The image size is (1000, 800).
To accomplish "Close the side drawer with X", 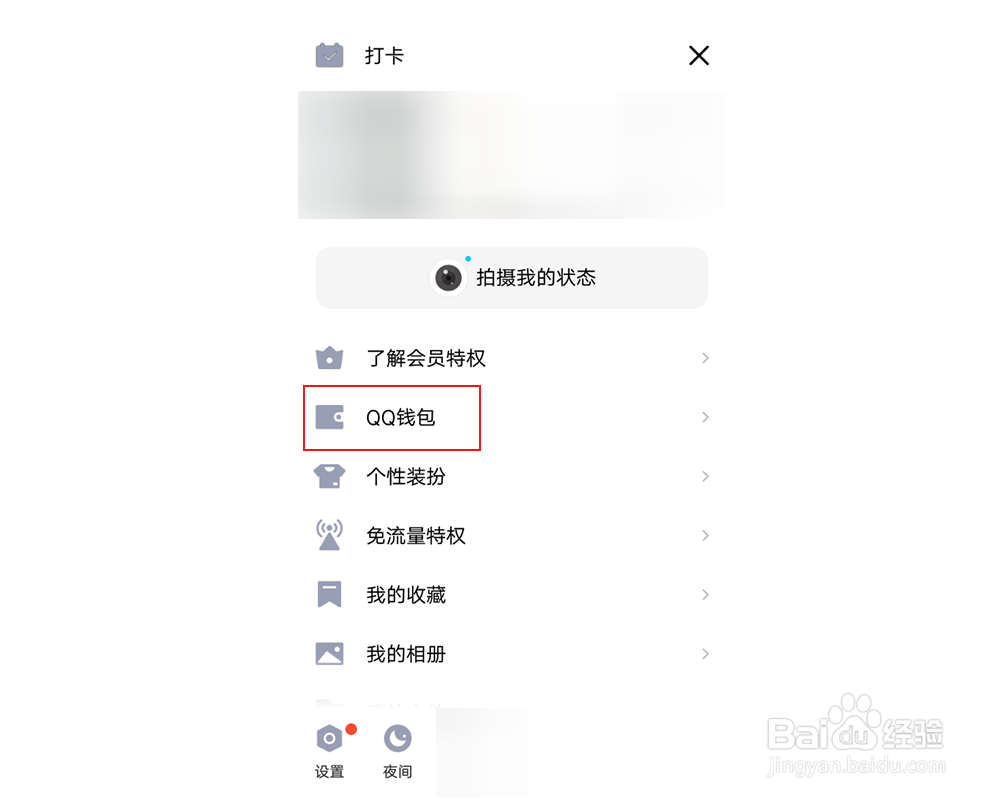I will (x=699, y=56).
